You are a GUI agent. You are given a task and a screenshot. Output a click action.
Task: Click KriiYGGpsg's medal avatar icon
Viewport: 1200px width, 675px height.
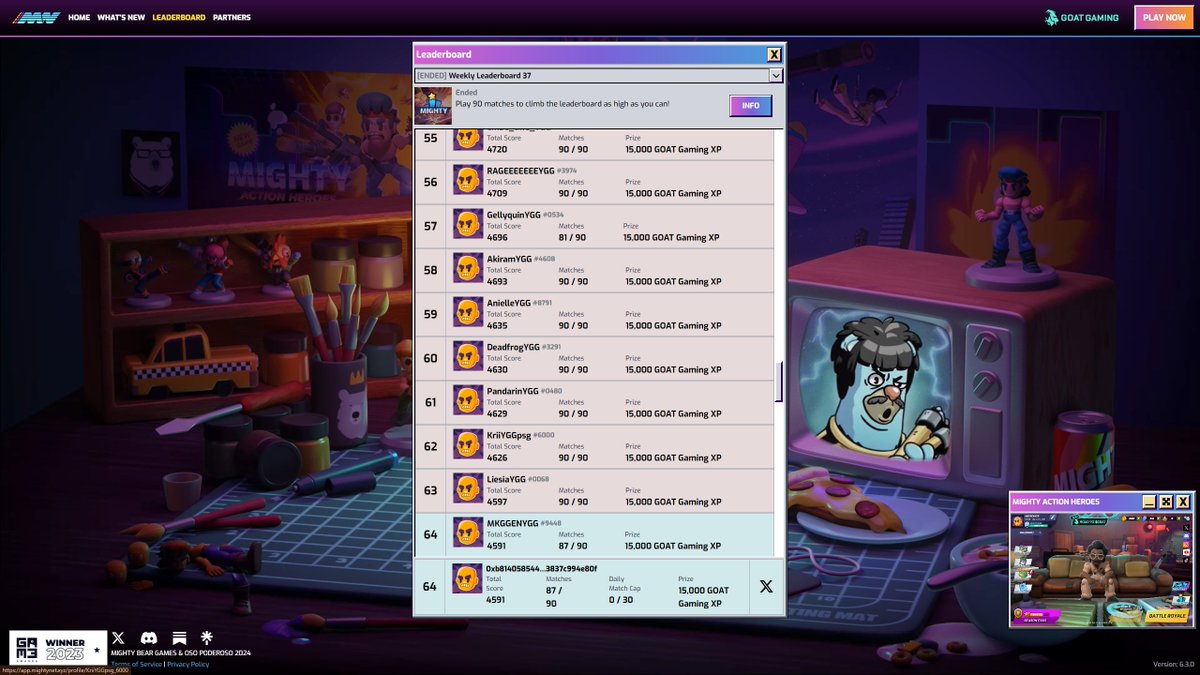point(466,445)
